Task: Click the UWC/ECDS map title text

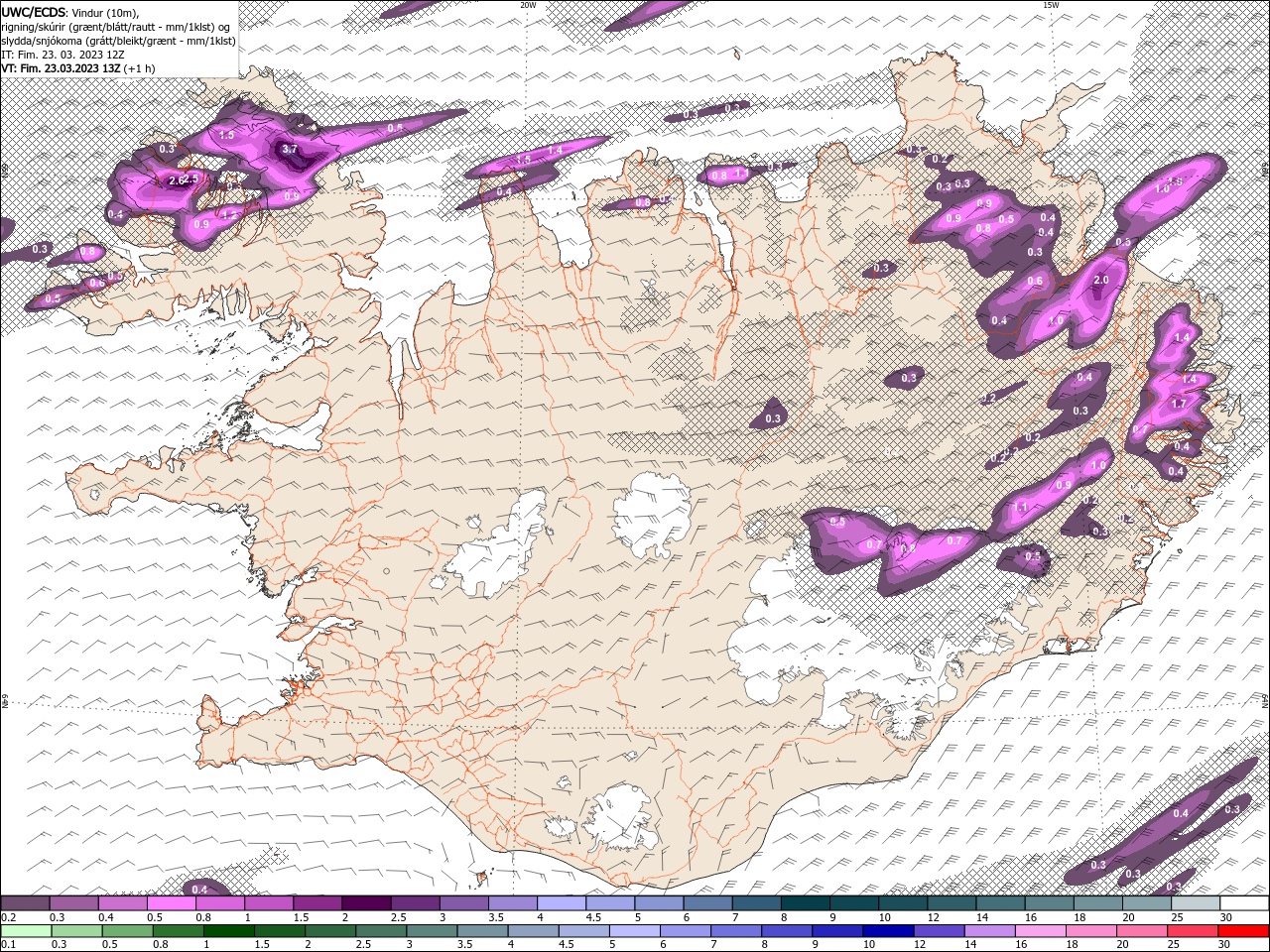Action: [34, 12]
